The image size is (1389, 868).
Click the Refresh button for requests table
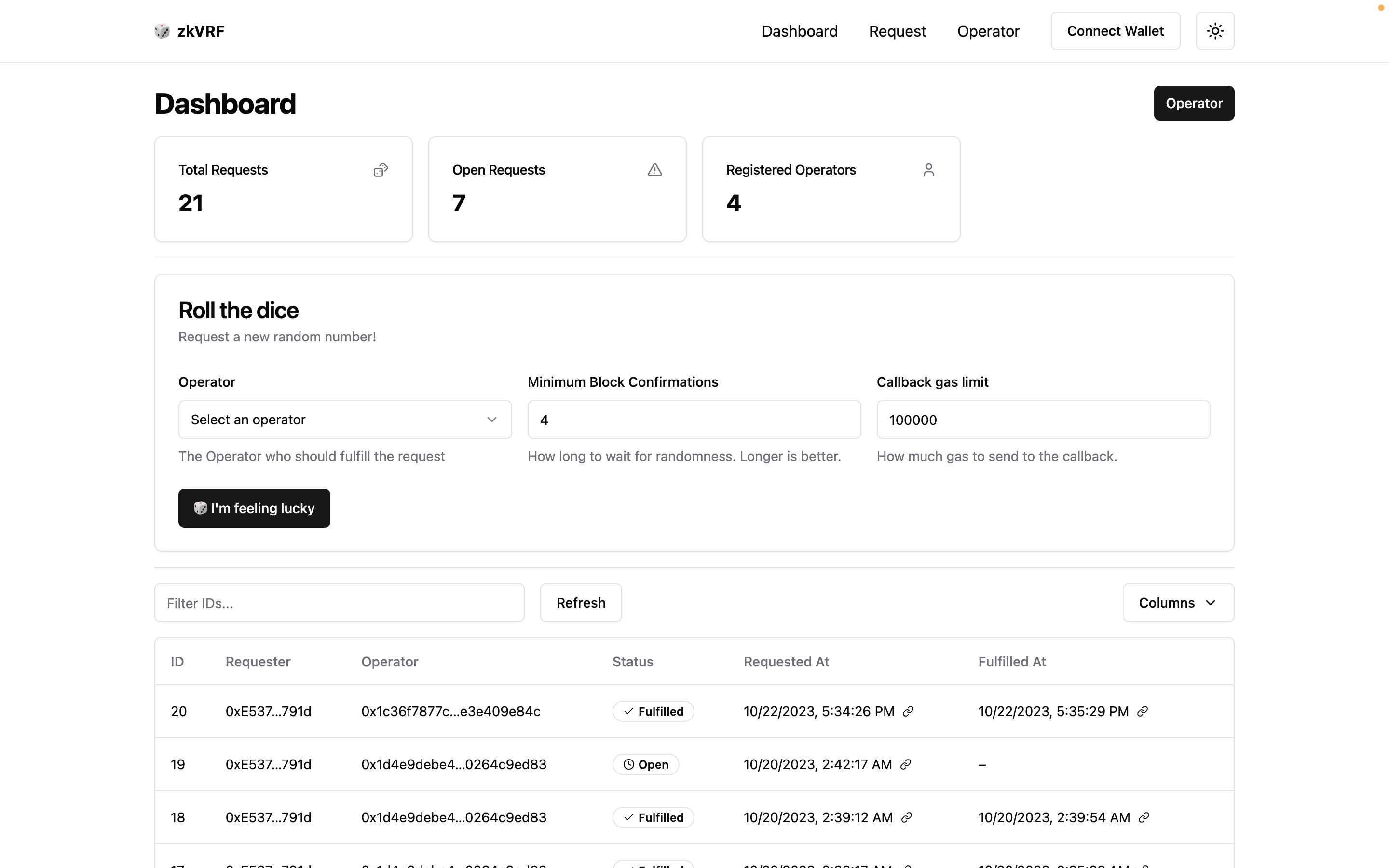(x=580, y=602)
